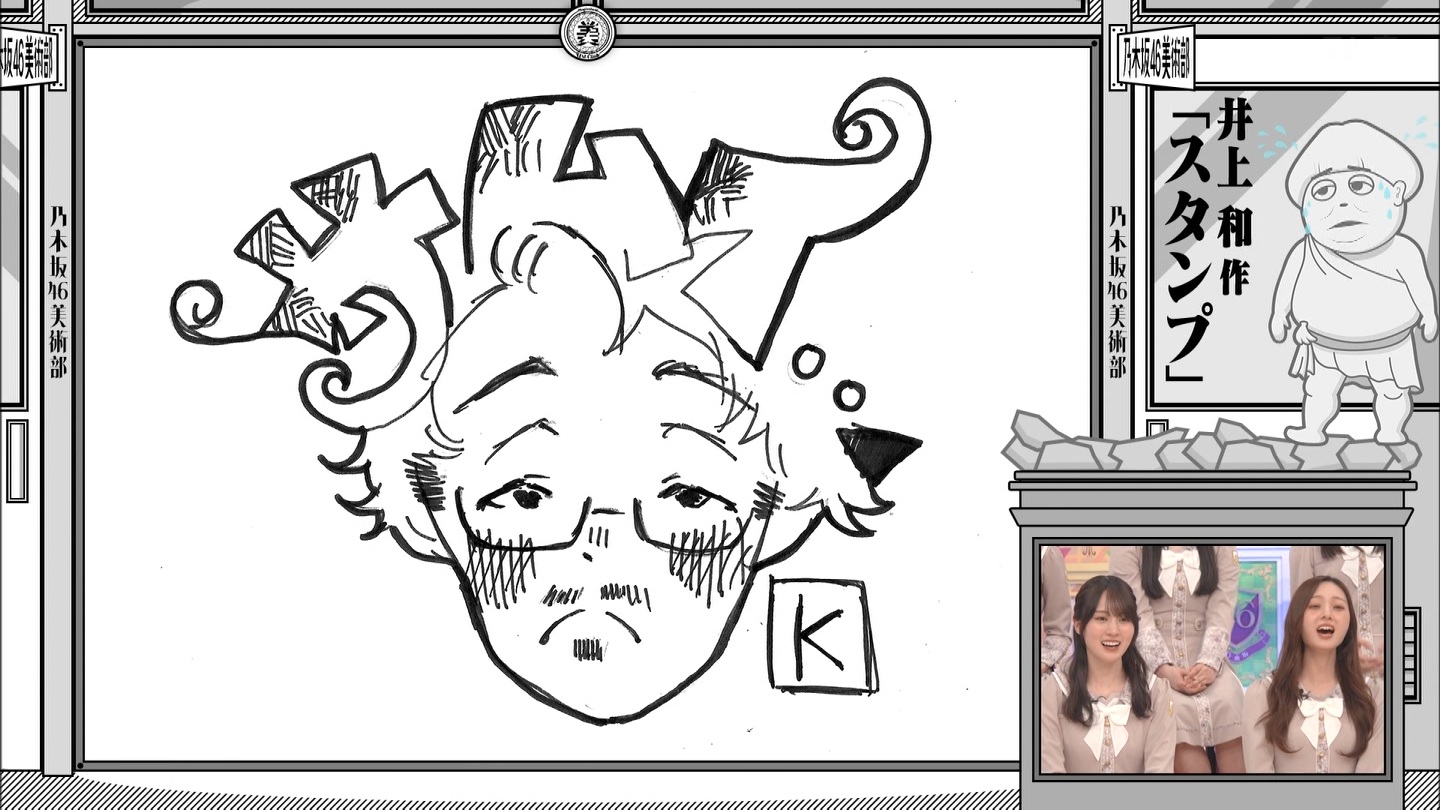Click the vertical 乃木坂46美術部 text on right pillar

click(x=1117, y=290)
